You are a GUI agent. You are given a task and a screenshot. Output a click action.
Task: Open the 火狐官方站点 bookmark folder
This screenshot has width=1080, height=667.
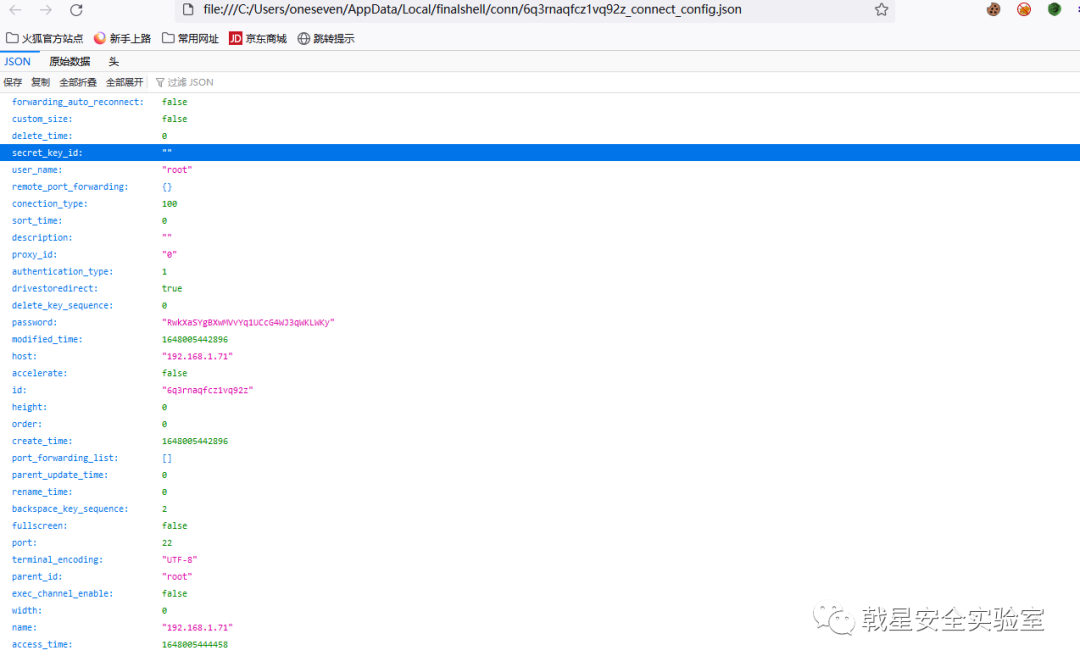[45, 39]
